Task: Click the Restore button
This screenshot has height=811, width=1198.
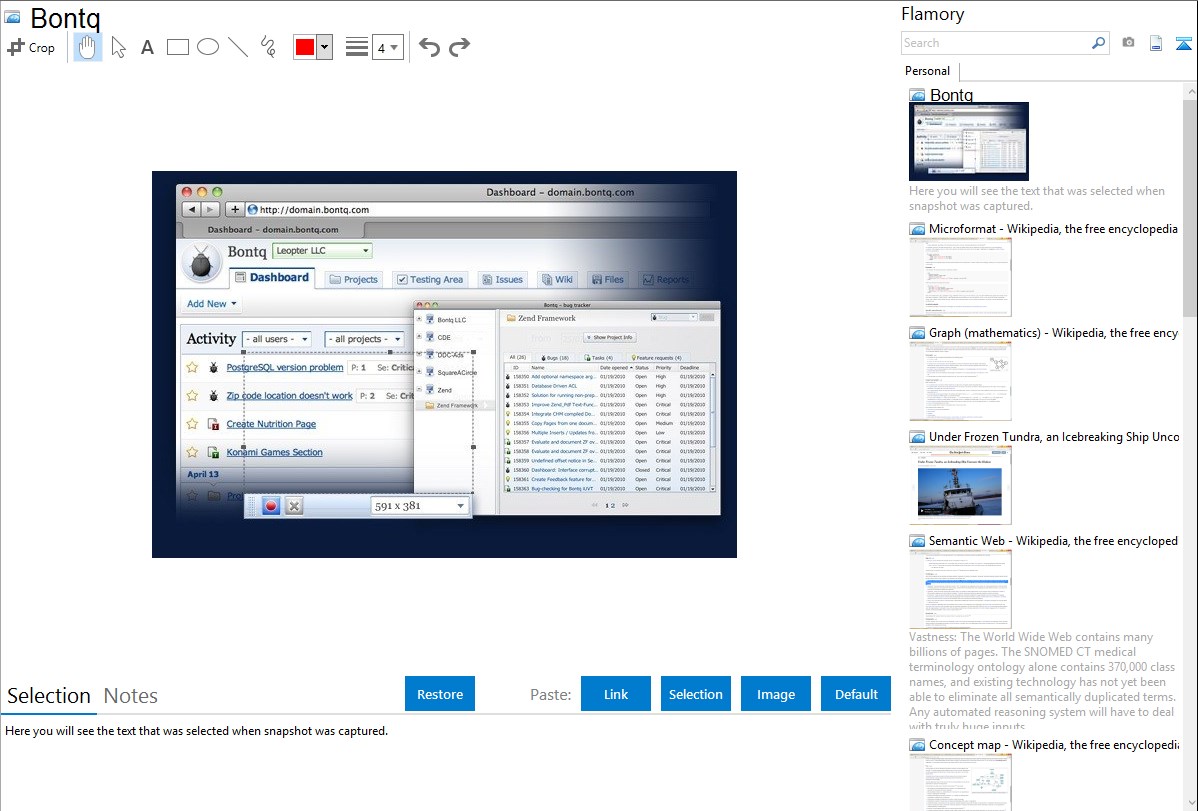Action: [x=440, y=694]
